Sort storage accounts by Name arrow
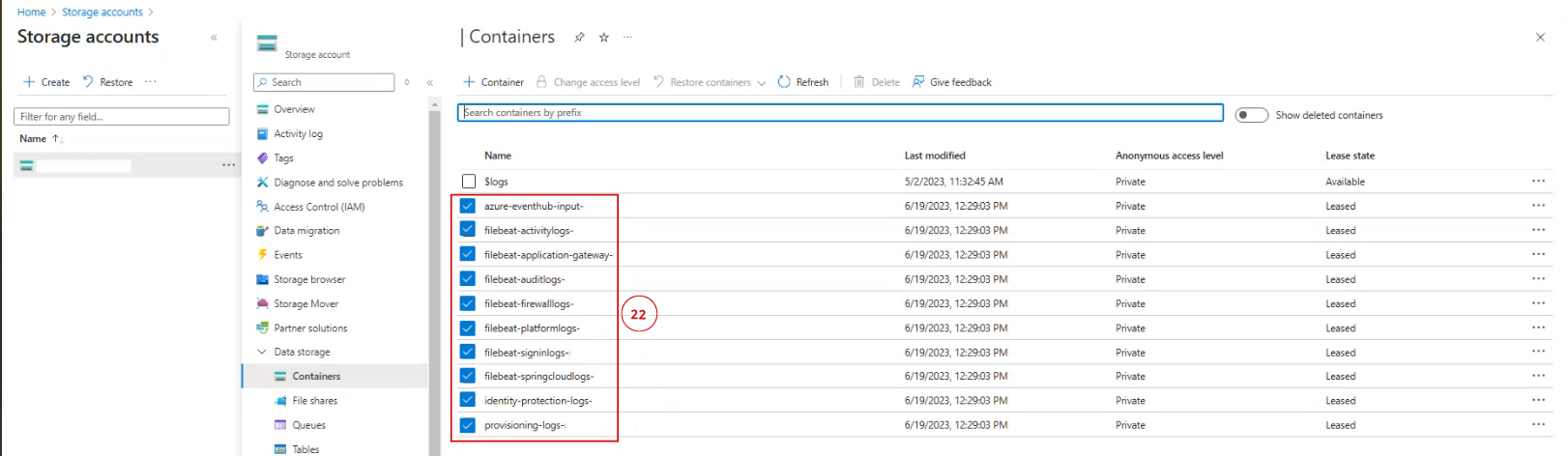The width and height of the screenshot is (1568, 456). click(57, 139)
